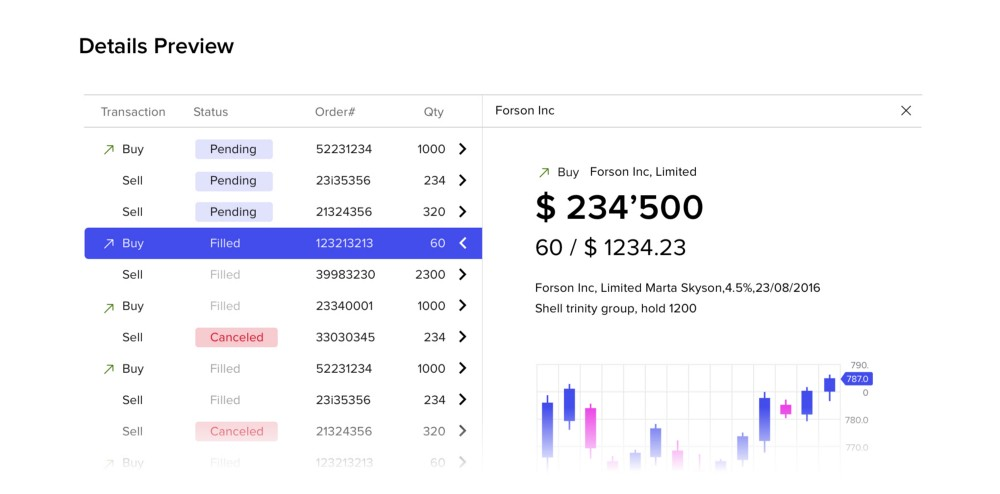This screenshot has width=1000, height=494.
Task: Collapse details using chevron on highlighted order 123213213
Action: pyautogui.click(x=463, y=243)
